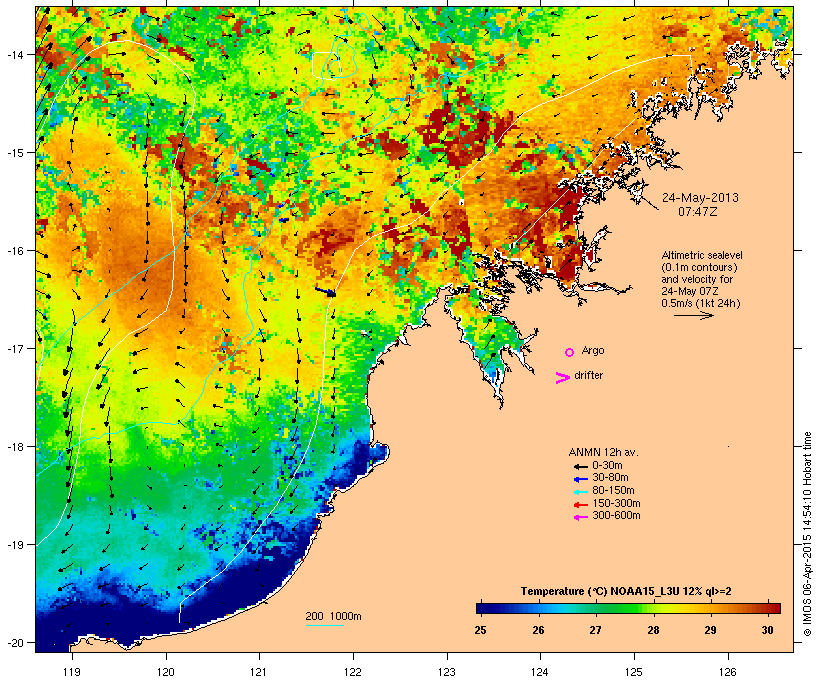Click the latitude axis label -14
Image resolution: width=820 pixels, height=680 pixels.
pyautogui.click(x=14, y=54)
